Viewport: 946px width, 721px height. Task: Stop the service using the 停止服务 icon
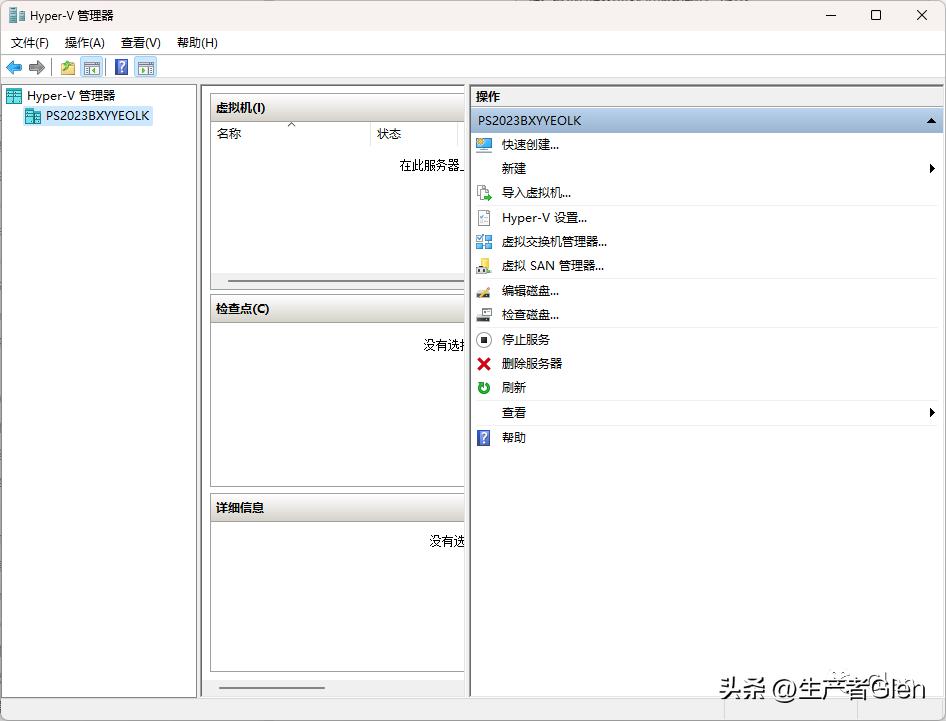click(x=484, y=339)
